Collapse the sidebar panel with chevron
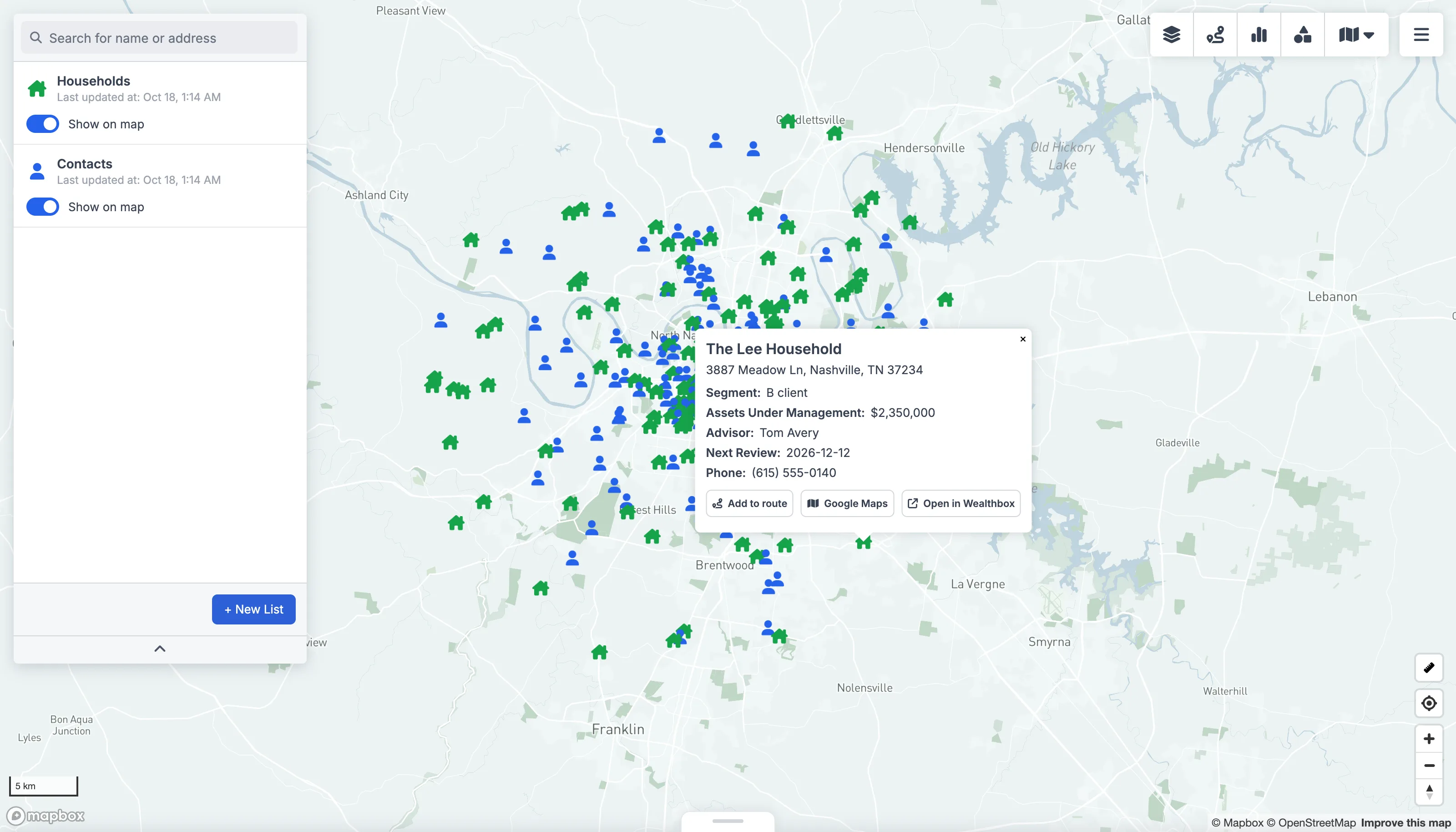 click(160, 649)
